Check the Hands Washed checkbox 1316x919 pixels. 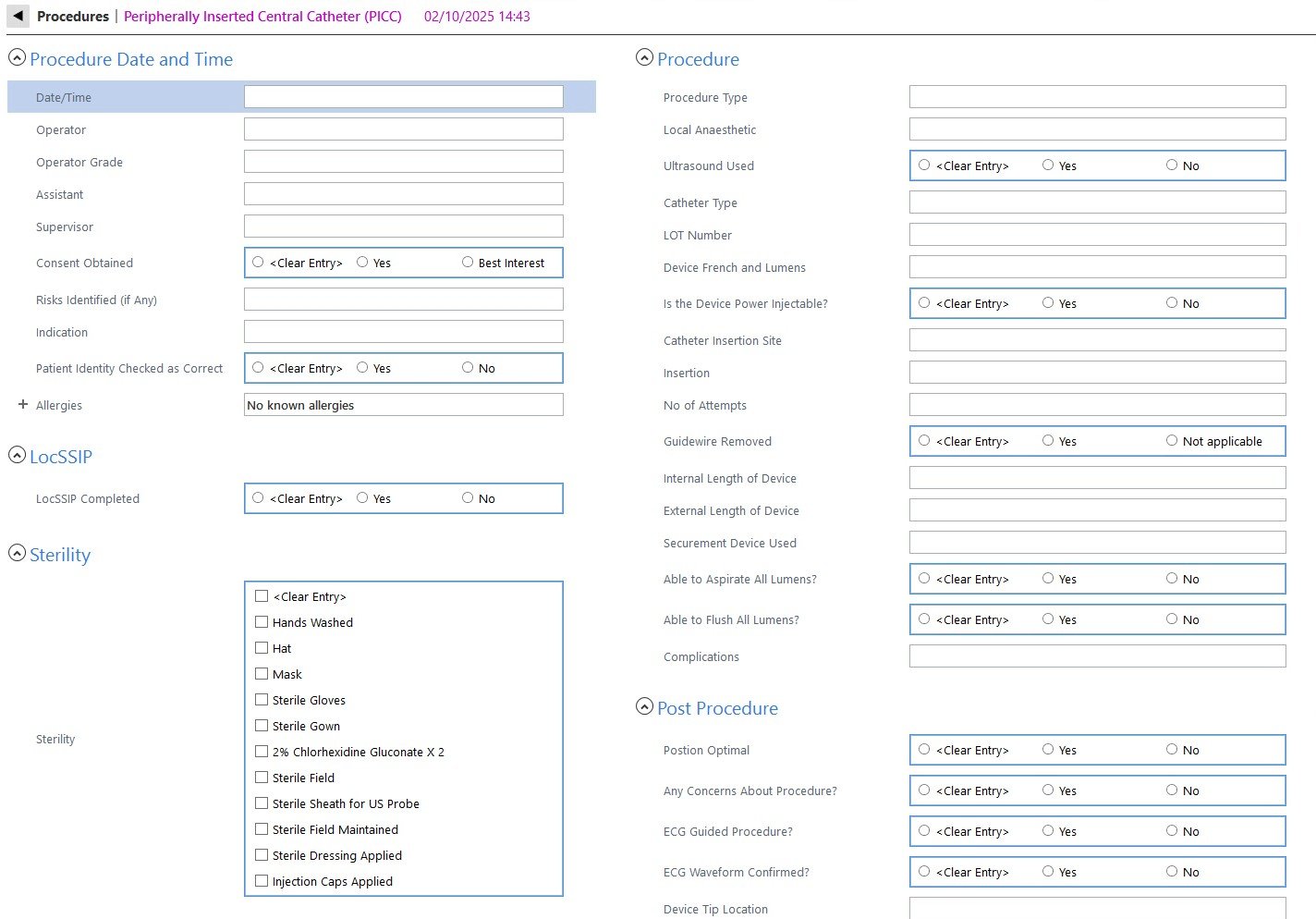[262, 622]
